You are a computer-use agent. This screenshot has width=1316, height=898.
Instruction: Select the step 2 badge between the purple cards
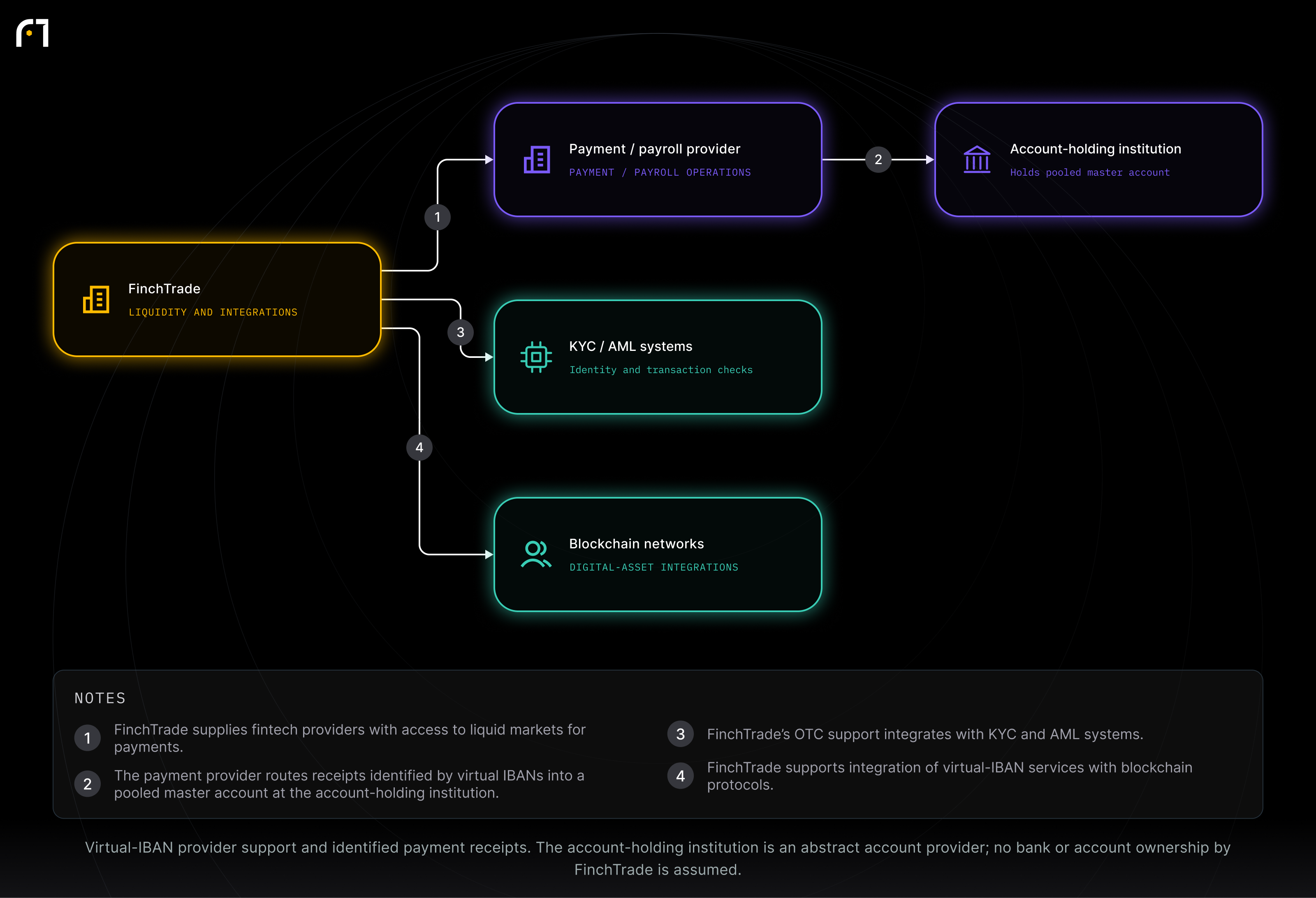pyautogui.click(x=878, y=160)
